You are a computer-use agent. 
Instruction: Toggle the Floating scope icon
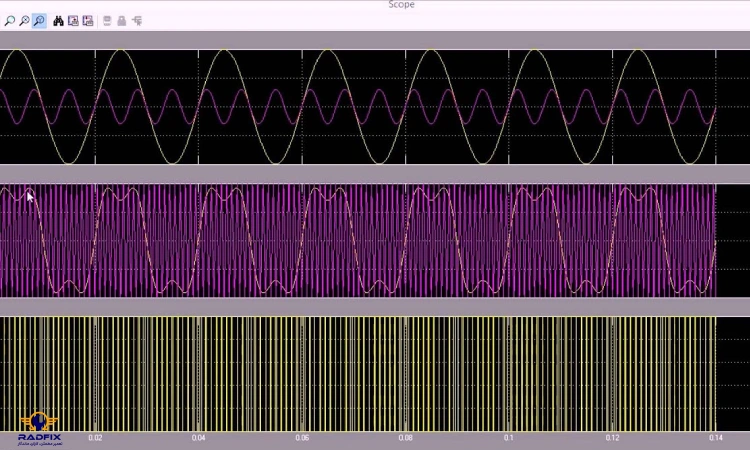point(107,20)
